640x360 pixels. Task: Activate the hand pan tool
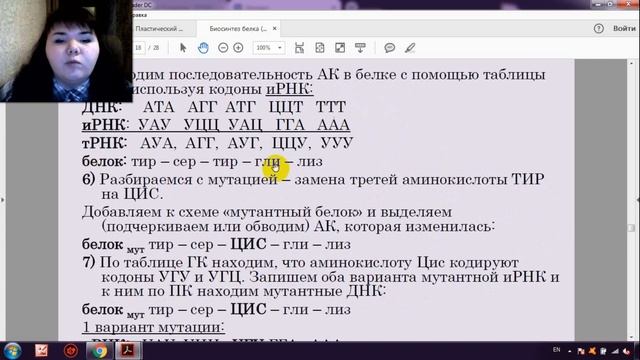click(203, 48)
